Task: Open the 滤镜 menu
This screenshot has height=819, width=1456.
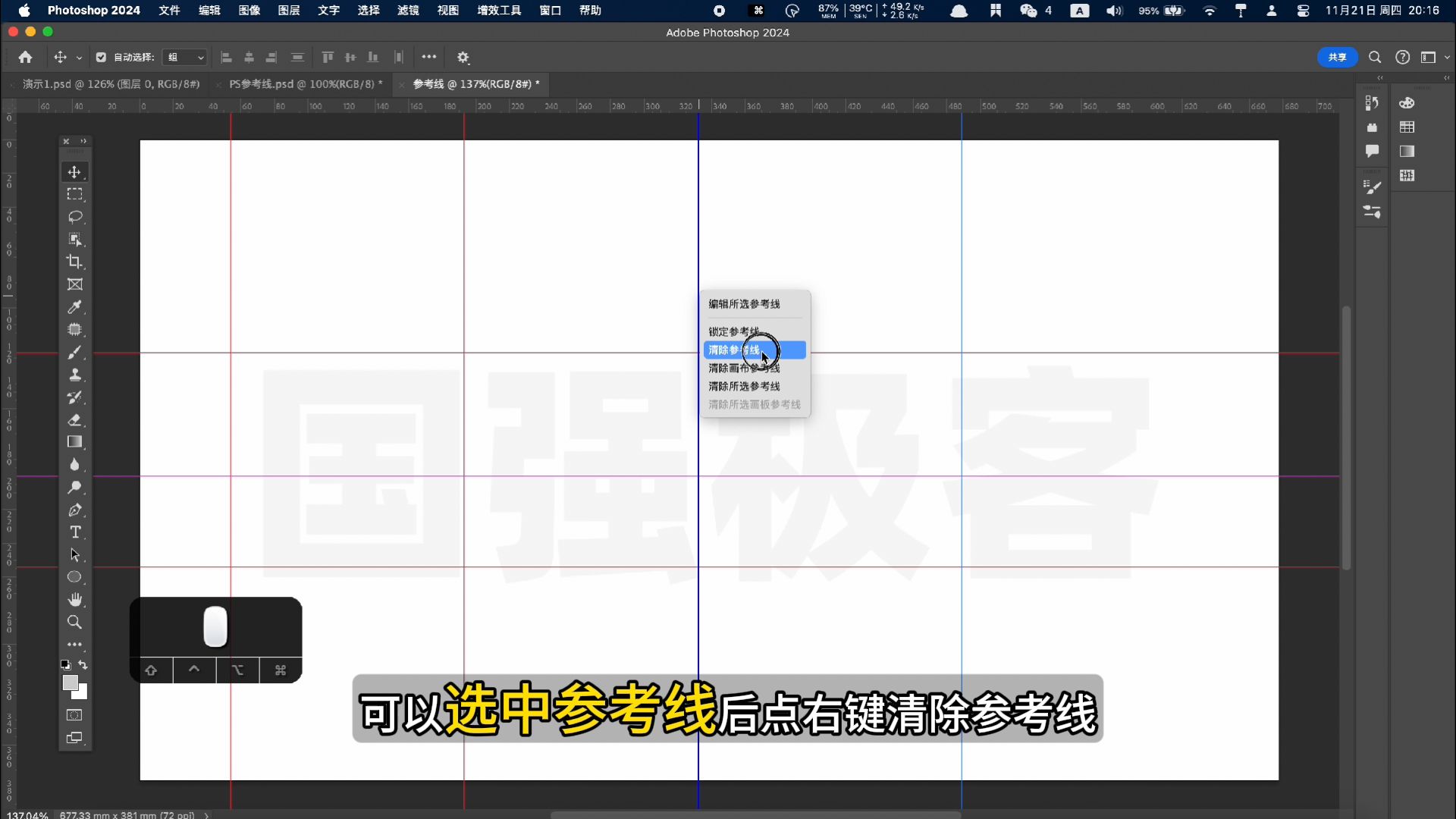Action: (x=408, y=11)
